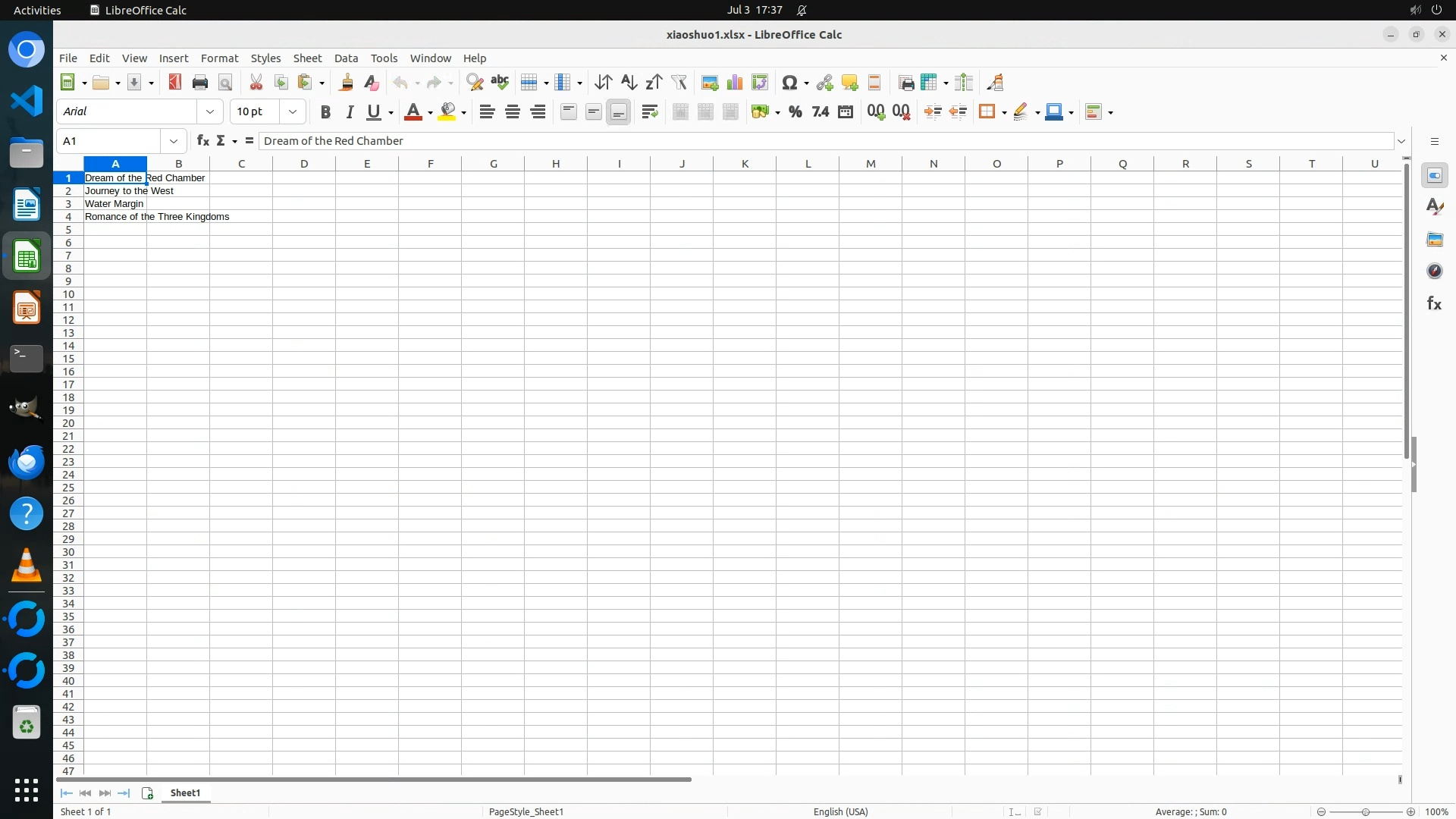Viewport: 1456px width, 819px height.
Task: Toggle Italic formatting
Action: (x=350, y=112)
